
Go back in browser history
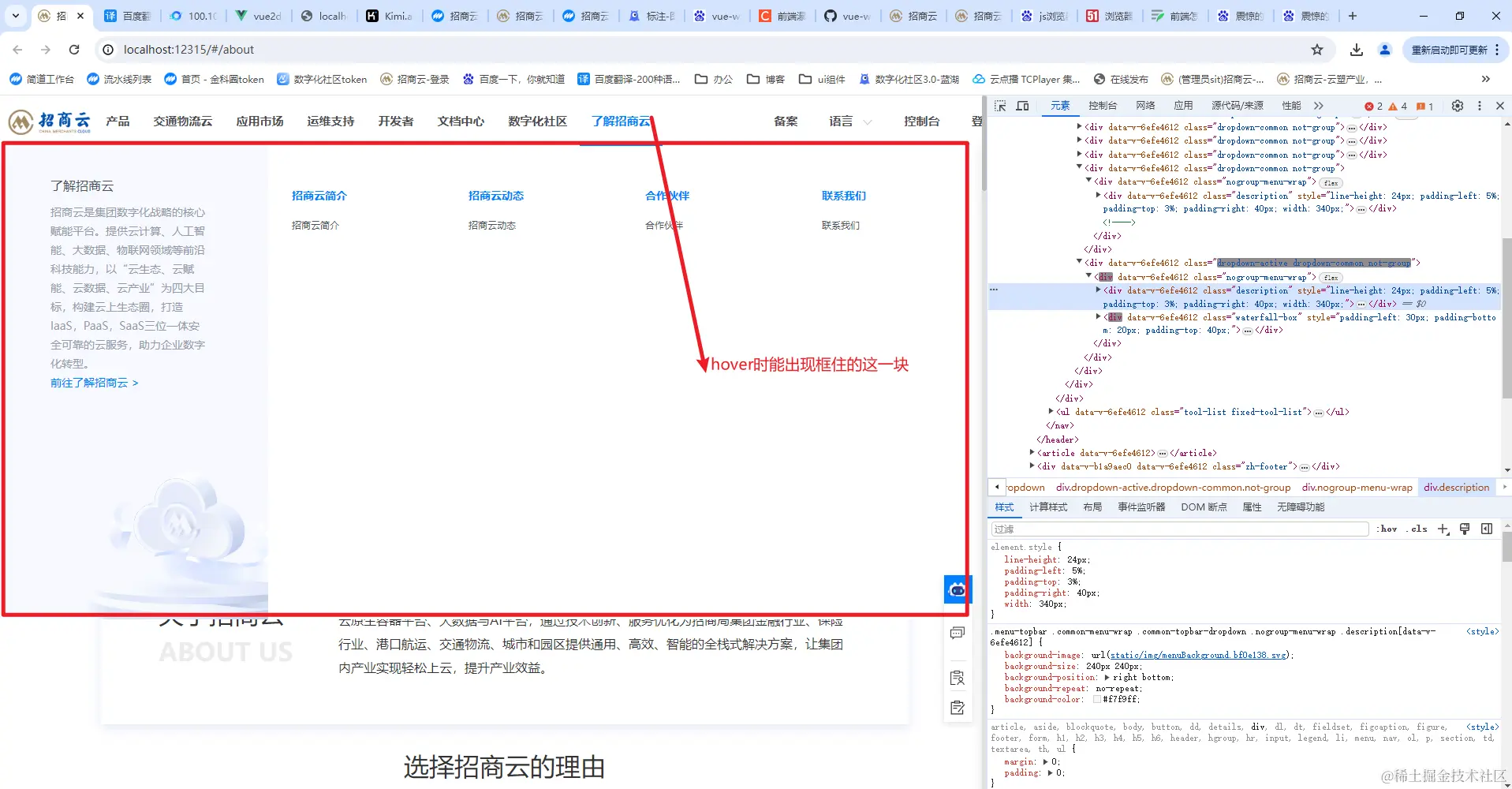point(17,50)
